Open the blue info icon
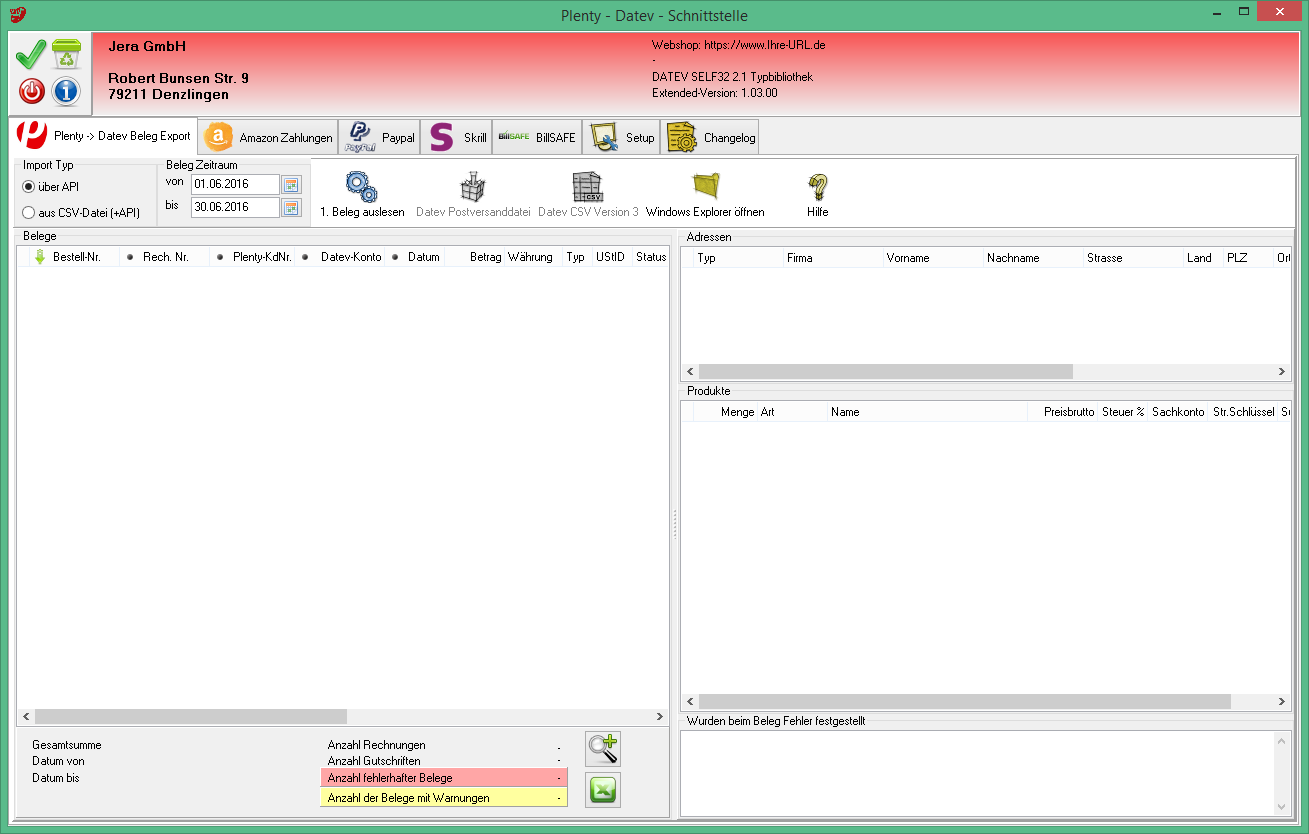The width and height of the screenshot is (1309, 834). 66,92
